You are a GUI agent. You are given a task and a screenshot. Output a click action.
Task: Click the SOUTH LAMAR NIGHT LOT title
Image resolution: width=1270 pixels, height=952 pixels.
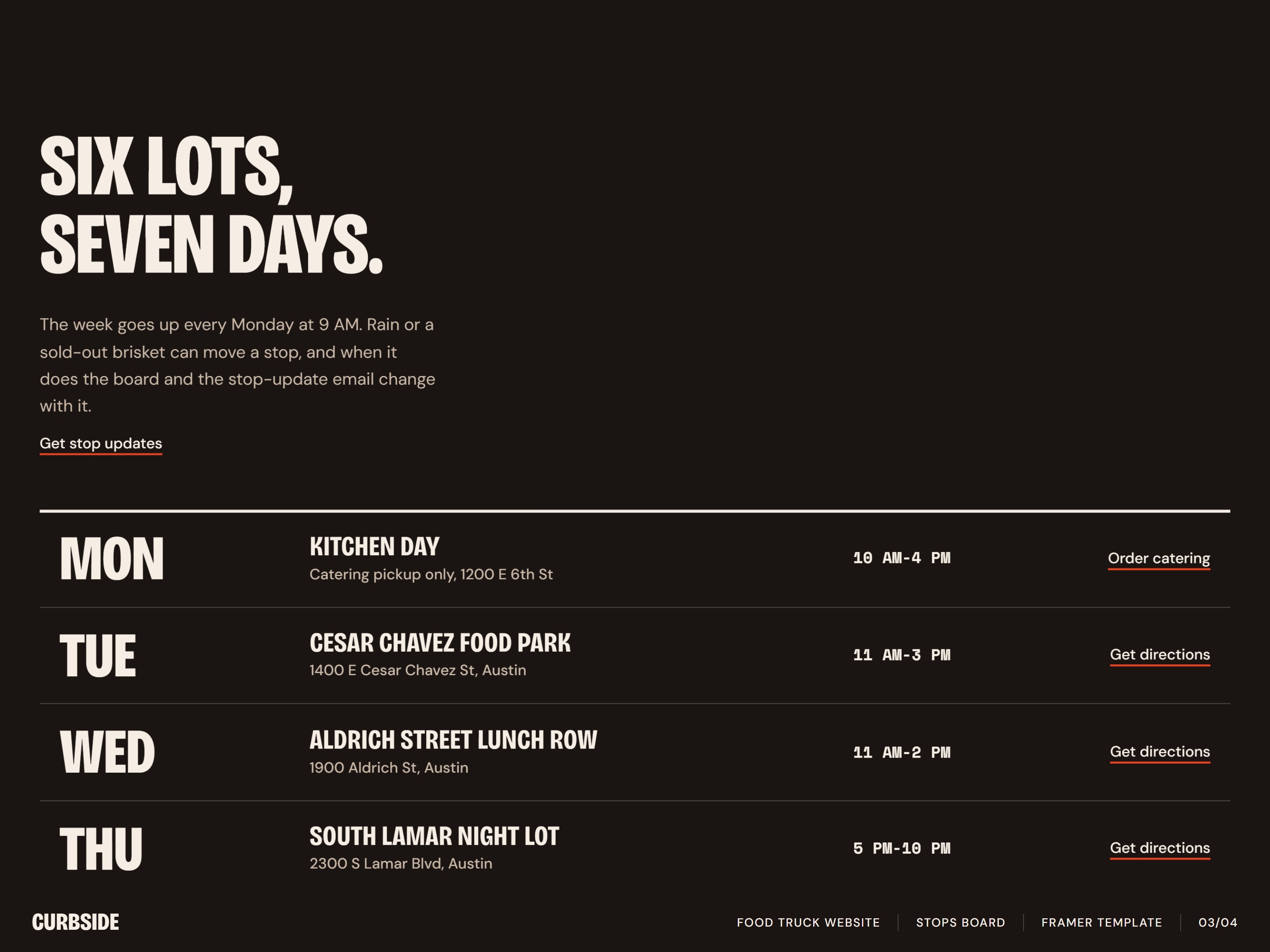434,836
